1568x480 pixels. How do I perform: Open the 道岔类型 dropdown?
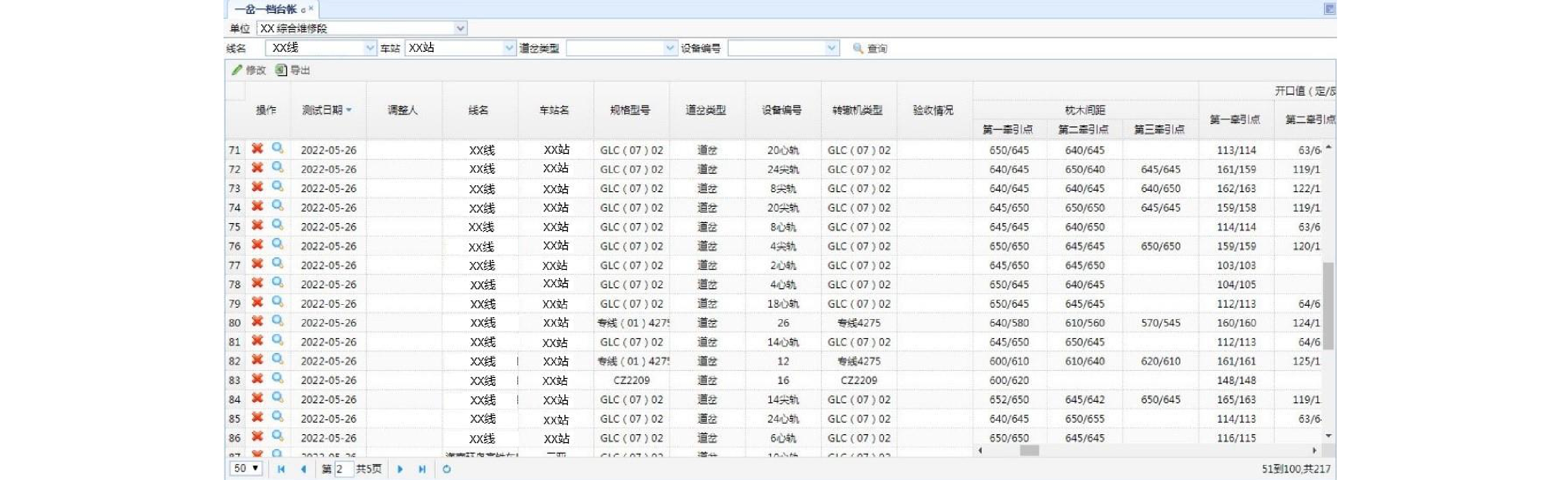[x=670, y=48]
